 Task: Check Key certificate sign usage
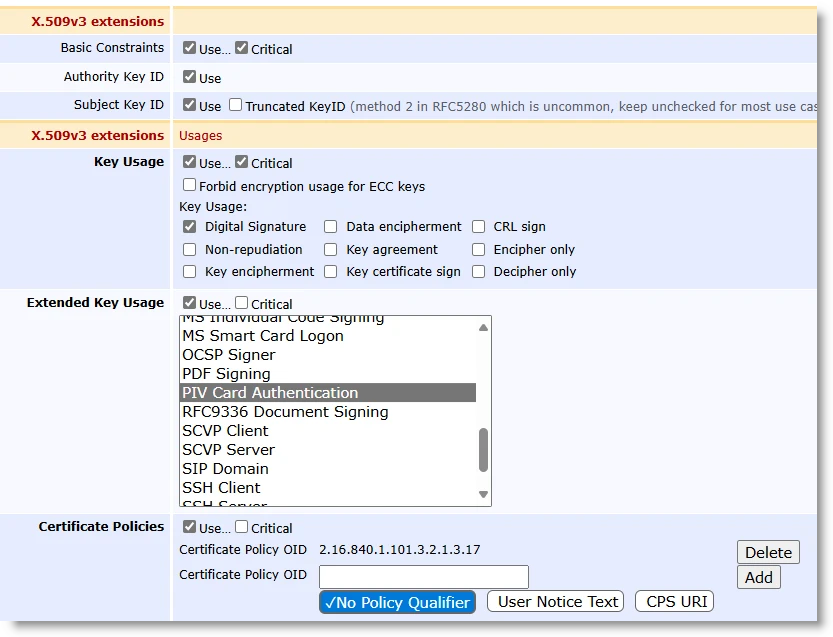330,272
